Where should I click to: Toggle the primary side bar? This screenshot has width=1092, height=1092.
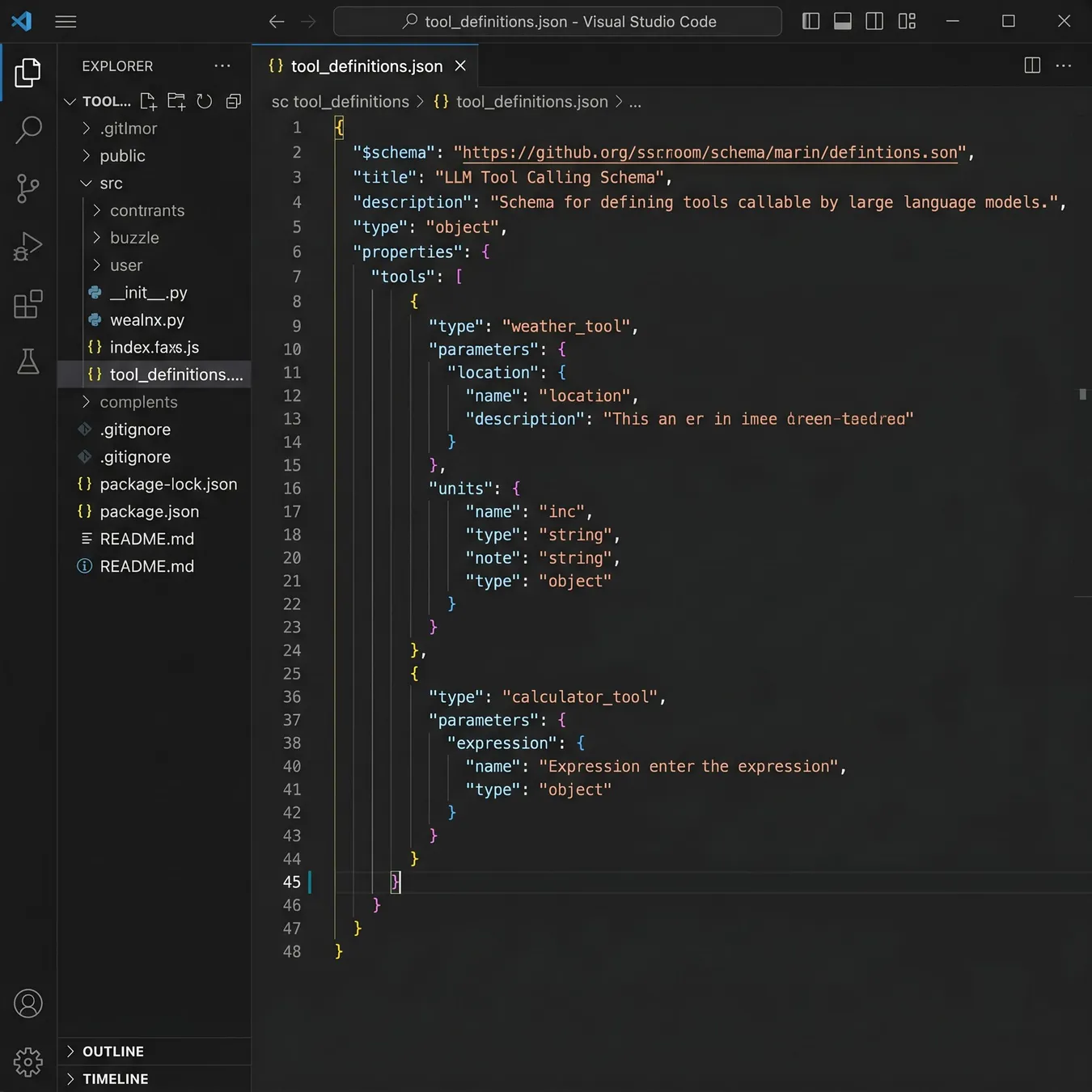pos(811,22)
